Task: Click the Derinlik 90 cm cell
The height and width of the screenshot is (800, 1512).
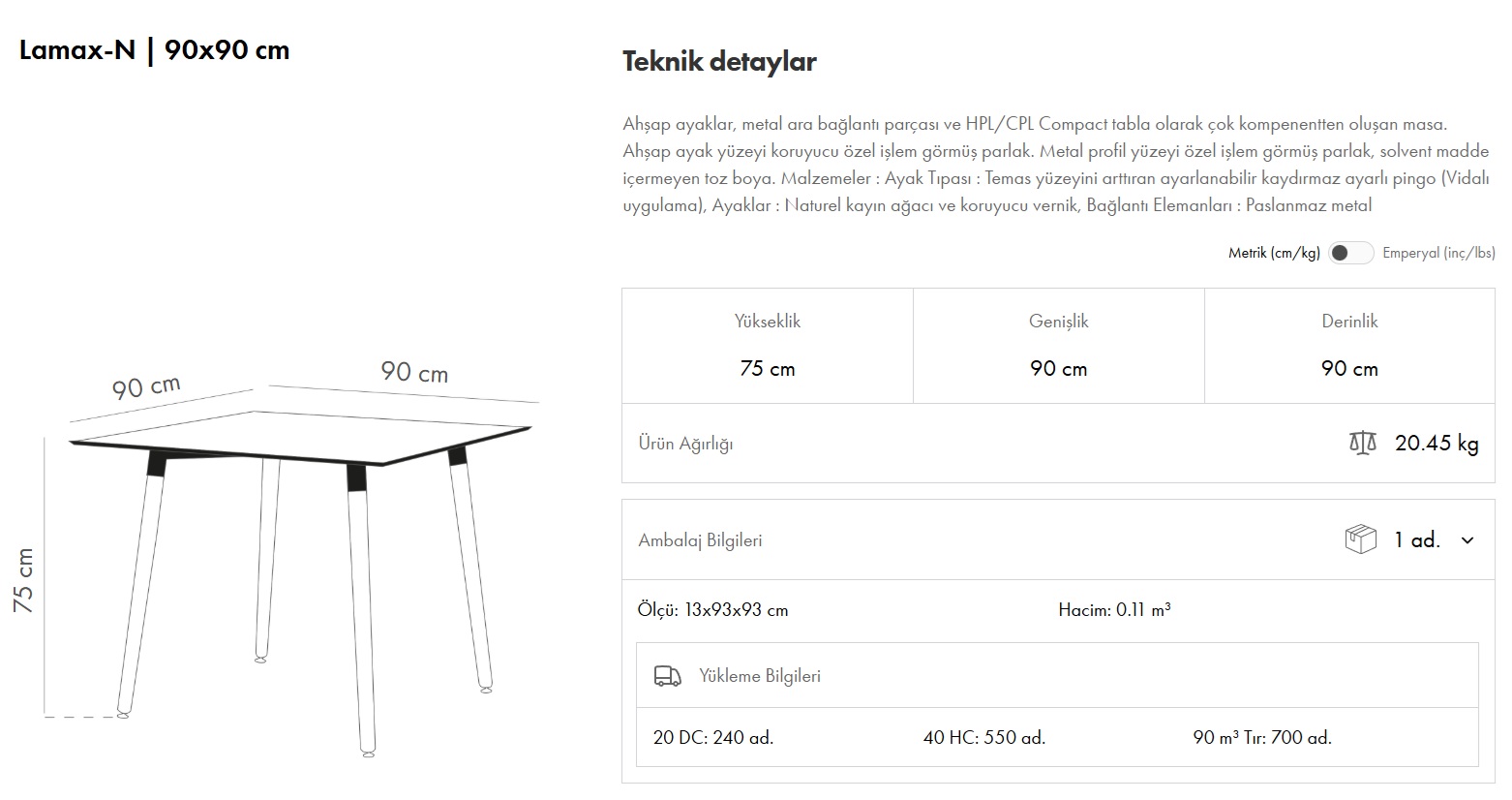Action: (1349, 346)
